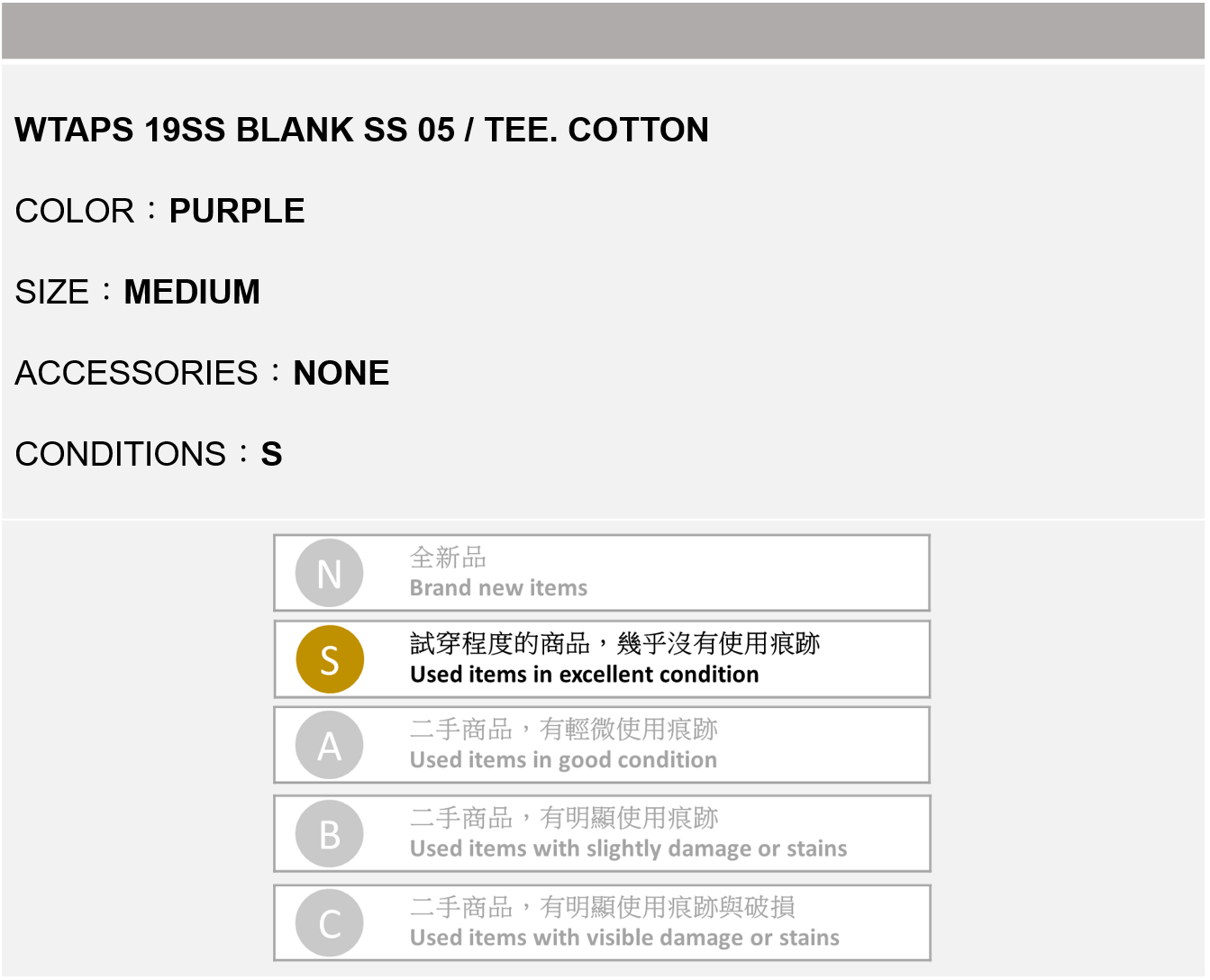Click the ACCESSORIES field label
The image size is (1210, 980).
click(x=137, y=373)
